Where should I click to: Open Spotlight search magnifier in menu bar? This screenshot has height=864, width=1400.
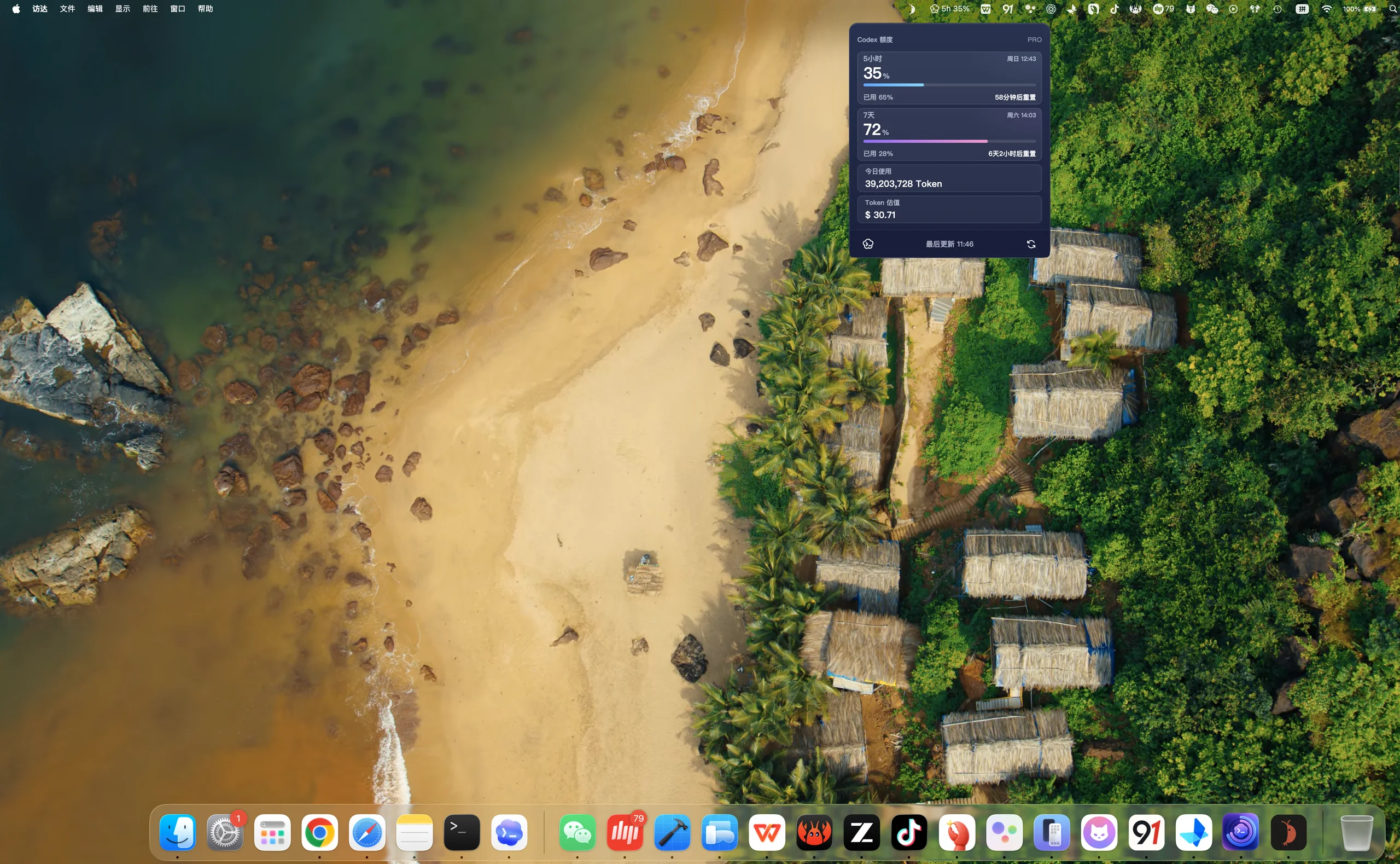pyautogui.click(x=1392, y=9)
